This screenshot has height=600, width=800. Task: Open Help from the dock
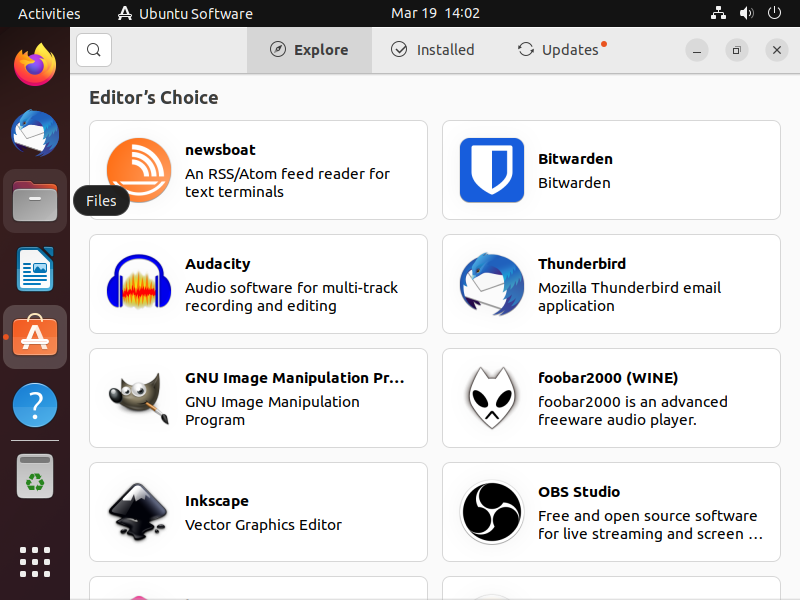pos(35,405)
